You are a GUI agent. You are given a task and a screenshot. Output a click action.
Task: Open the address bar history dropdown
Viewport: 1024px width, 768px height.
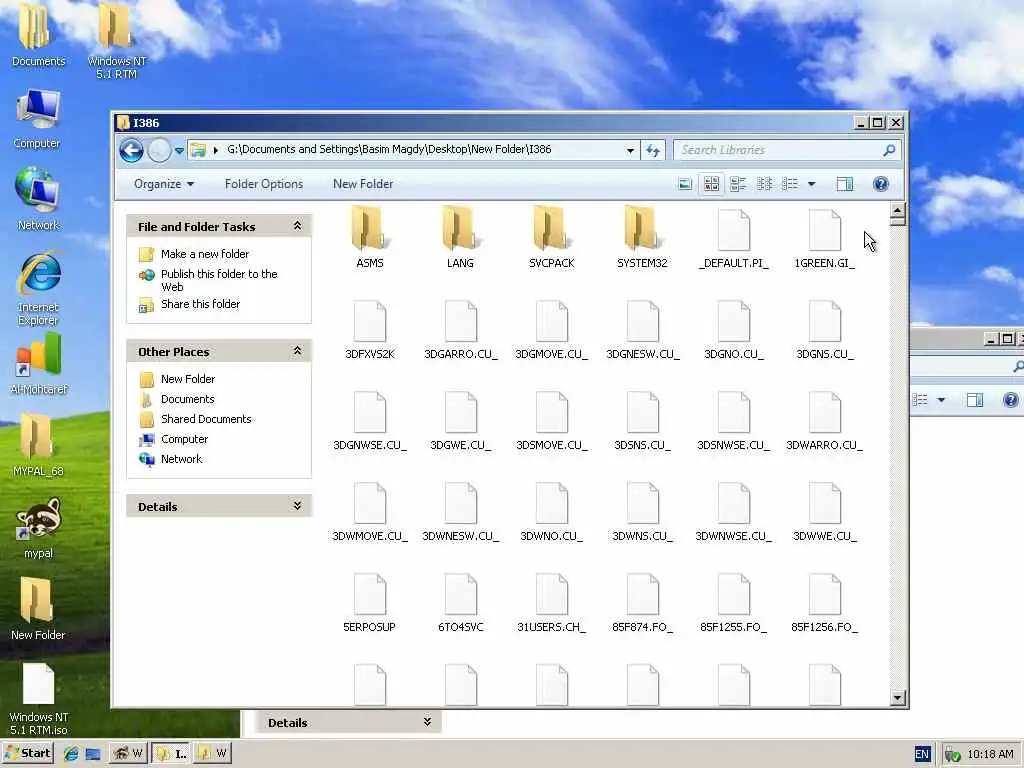coord(630,150)
